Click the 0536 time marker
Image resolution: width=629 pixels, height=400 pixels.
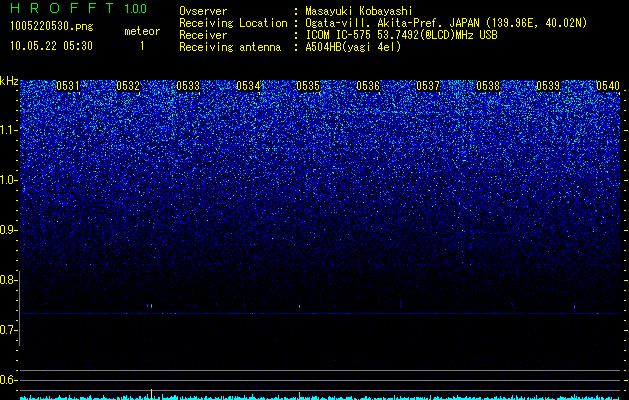pos(368,86)
